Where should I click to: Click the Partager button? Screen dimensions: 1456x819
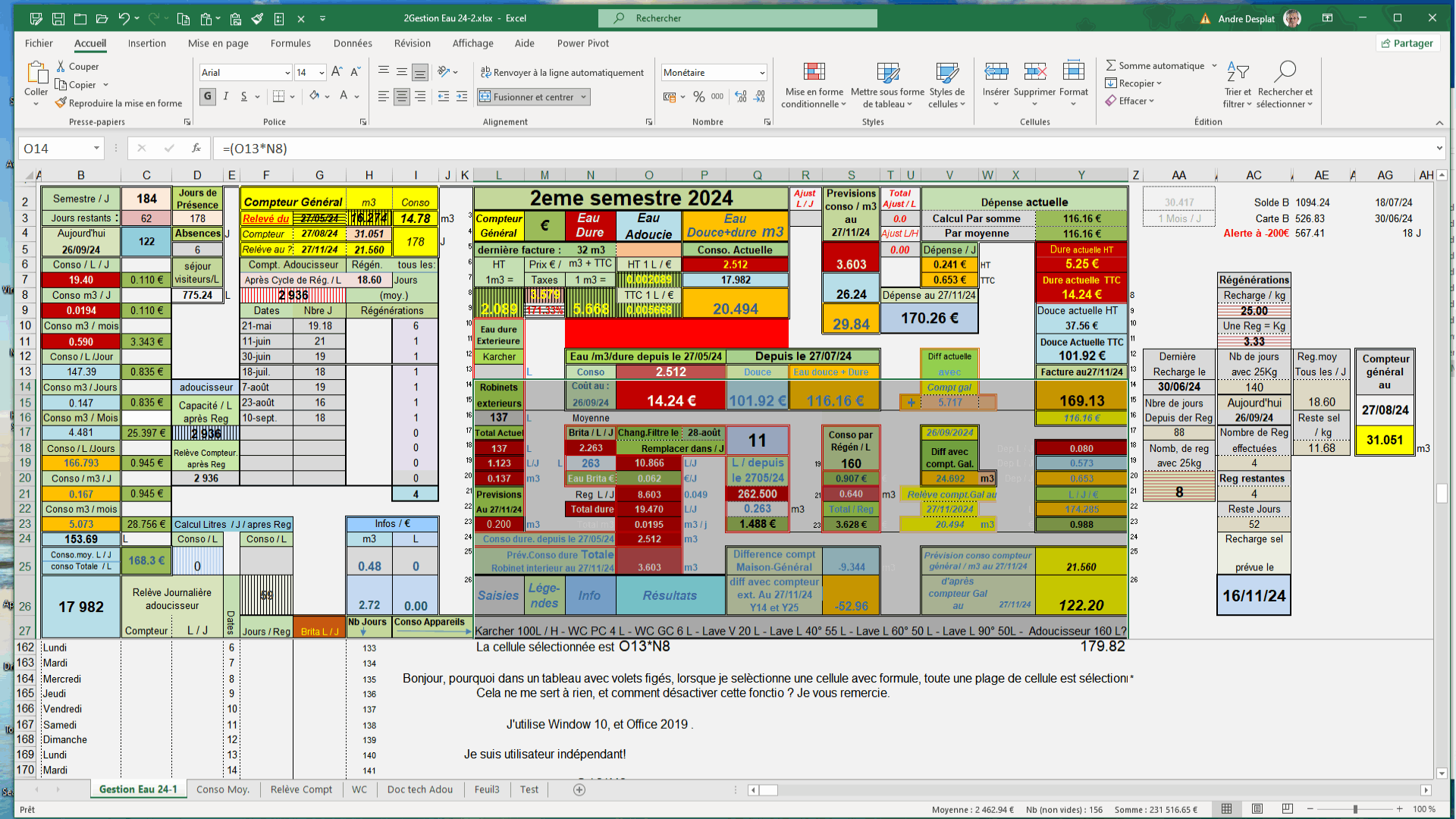click(x=1408, y=43)
